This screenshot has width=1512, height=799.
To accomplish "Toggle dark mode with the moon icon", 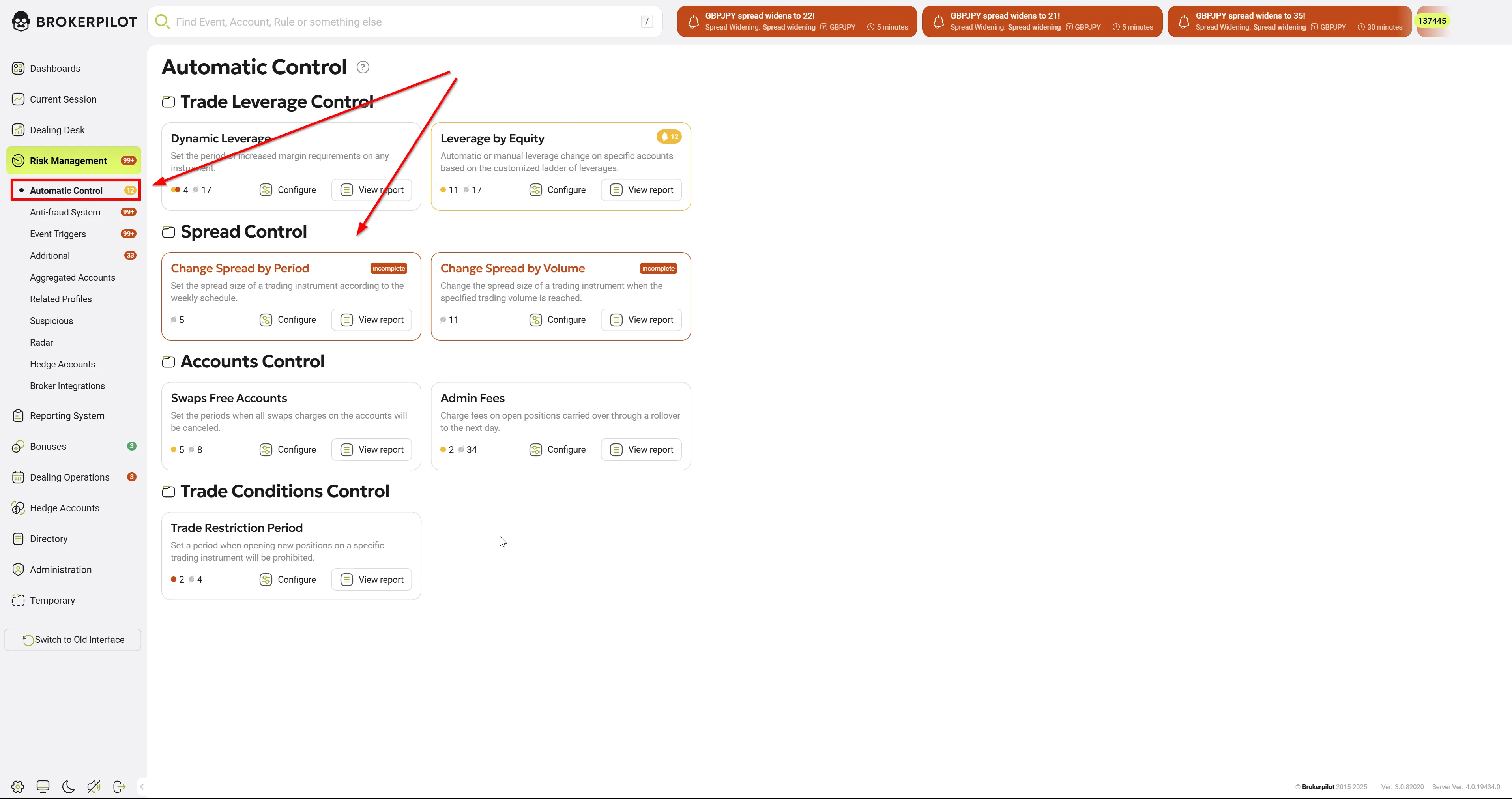I will pyautogui.click(x=68, y=787).
